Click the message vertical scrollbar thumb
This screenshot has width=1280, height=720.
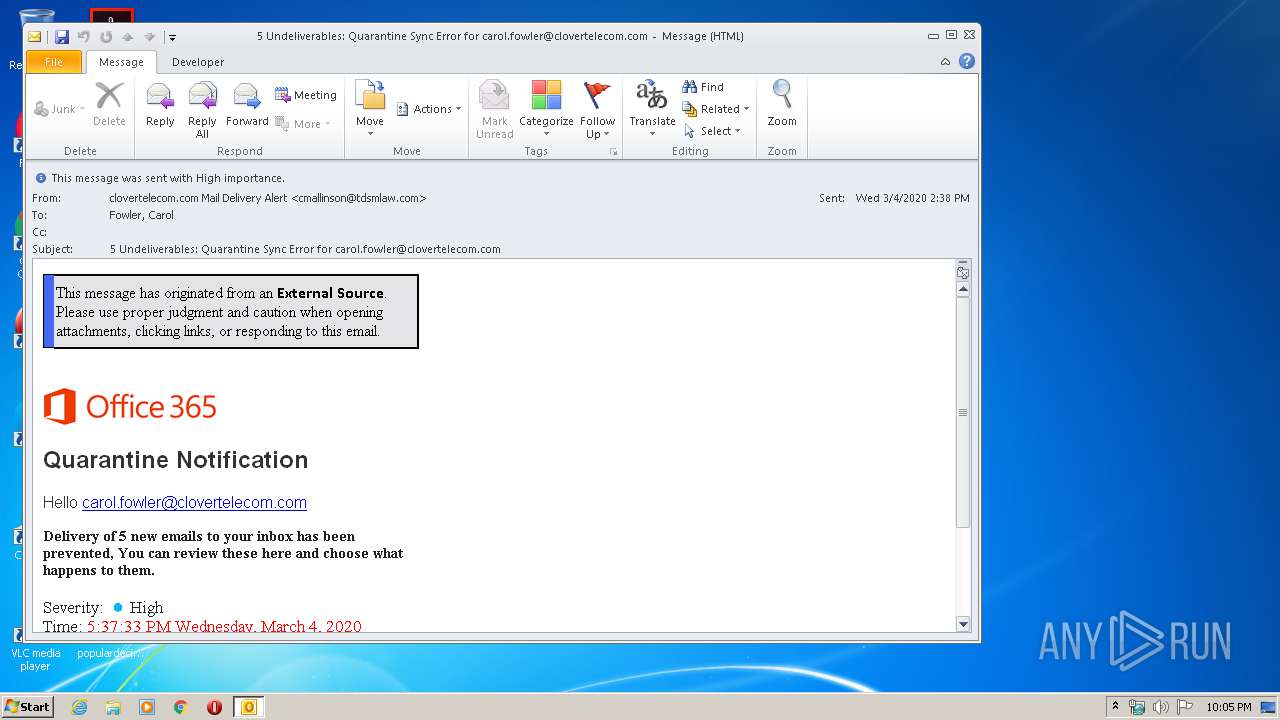[x=963, y=412]
